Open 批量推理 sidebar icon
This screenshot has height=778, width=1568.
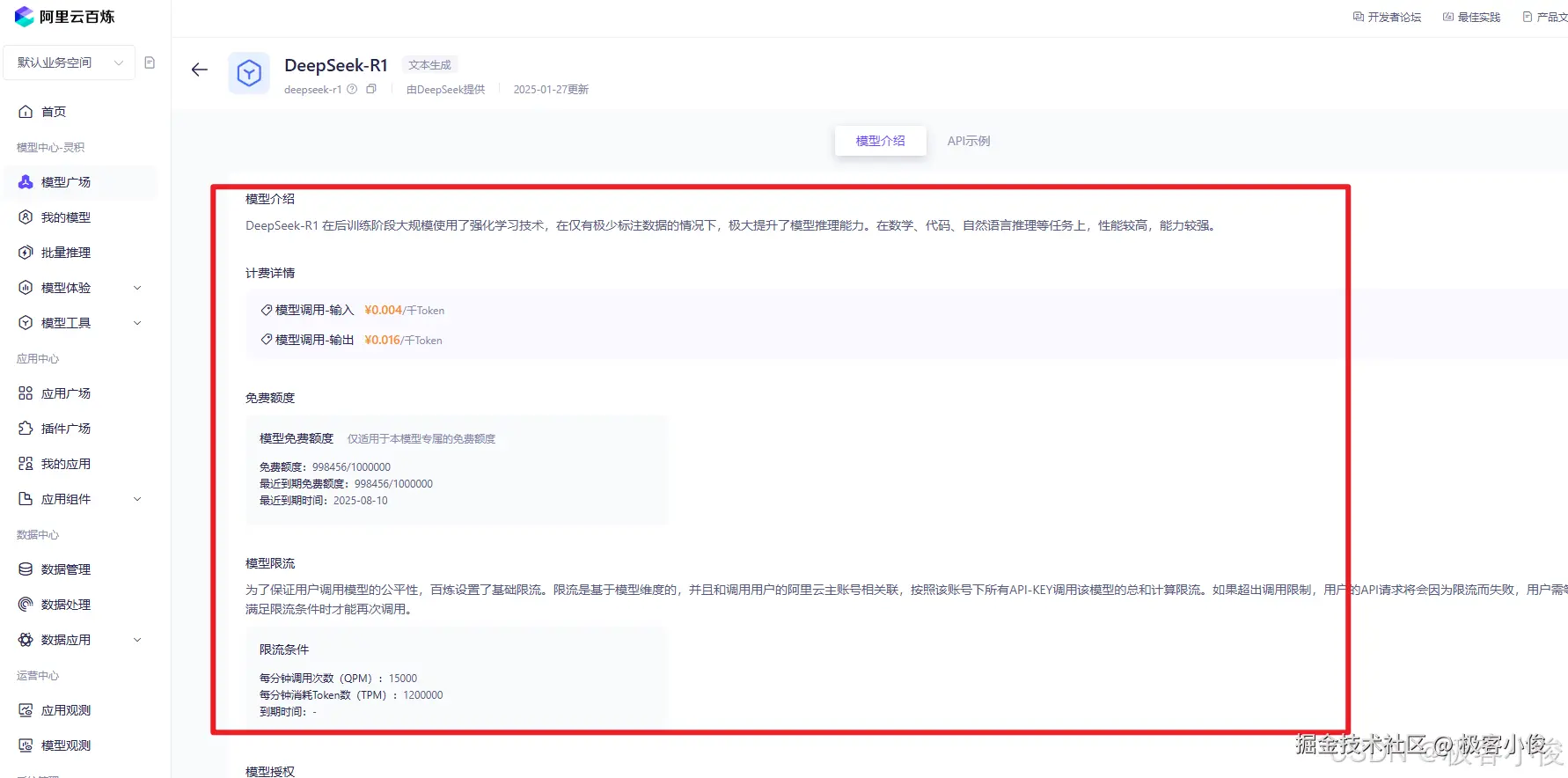point(26,253)
